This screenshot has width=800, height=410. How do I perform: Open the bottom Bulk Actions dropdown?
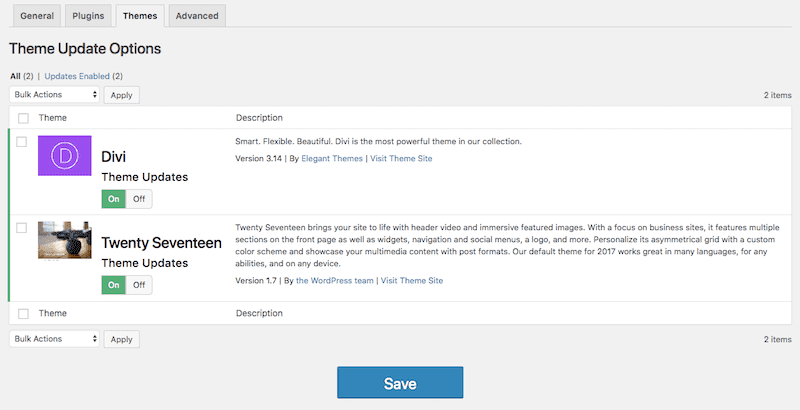click(55, 339)
